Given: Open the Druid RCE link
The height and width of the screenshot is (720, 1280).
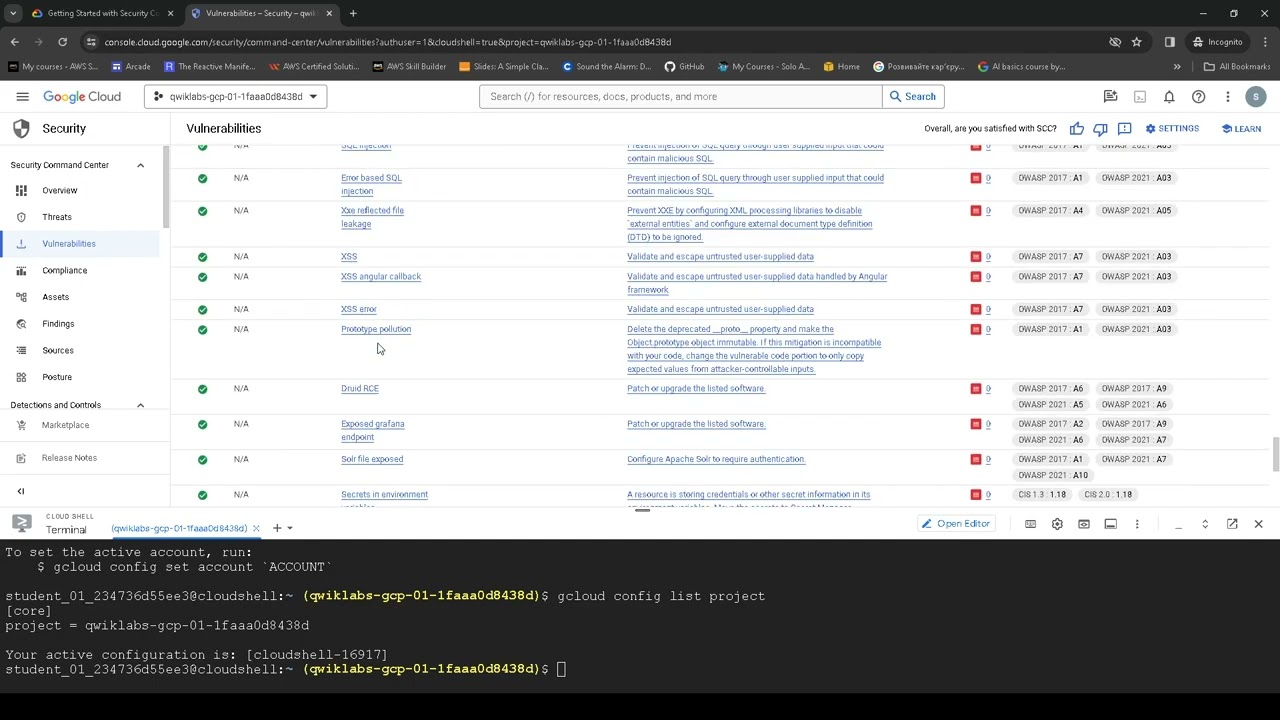Looking at the screenshot, I should point(360,388).
